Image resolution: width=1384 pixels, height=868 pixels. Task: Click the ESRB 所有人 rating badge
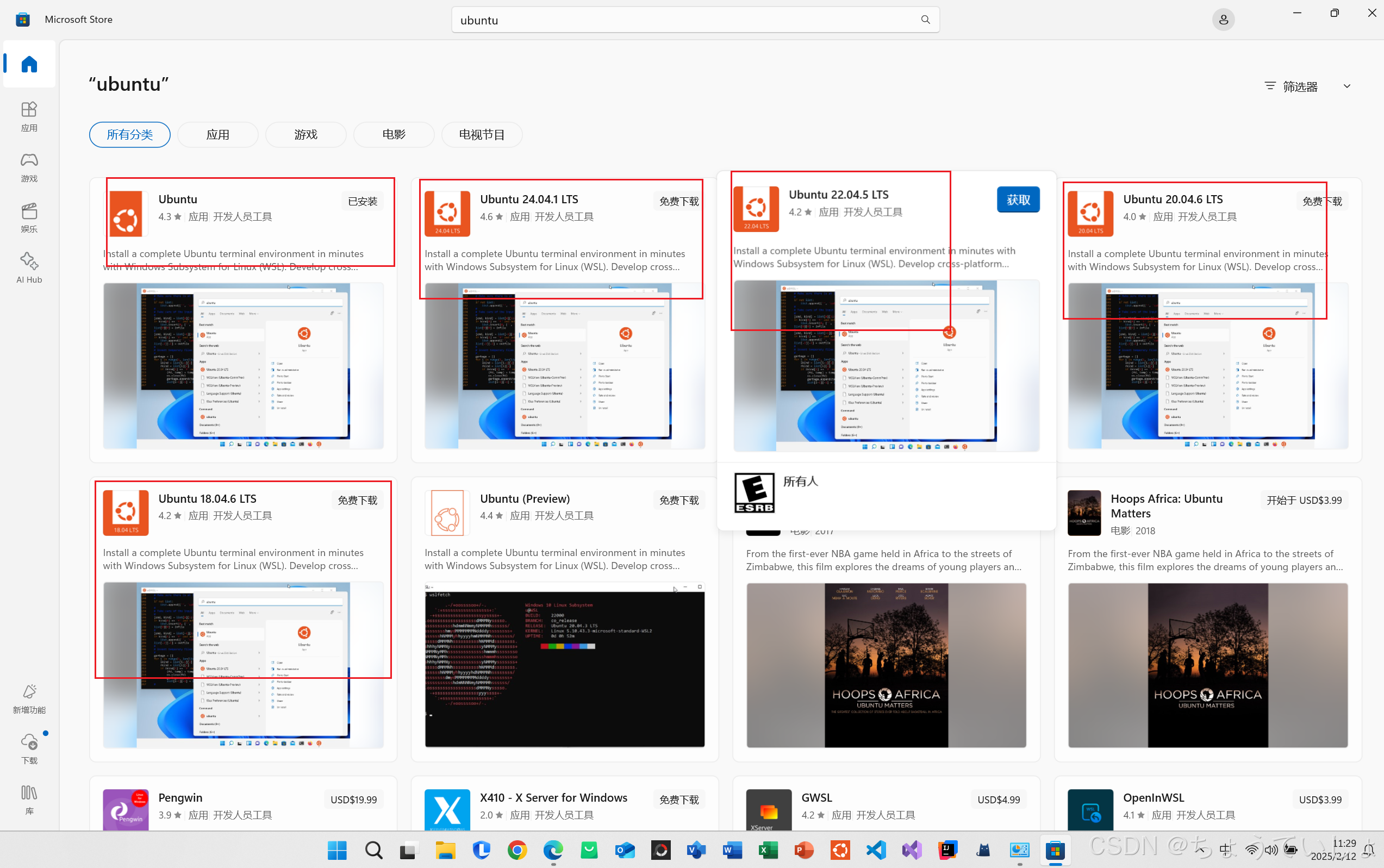tap(755, 492)
